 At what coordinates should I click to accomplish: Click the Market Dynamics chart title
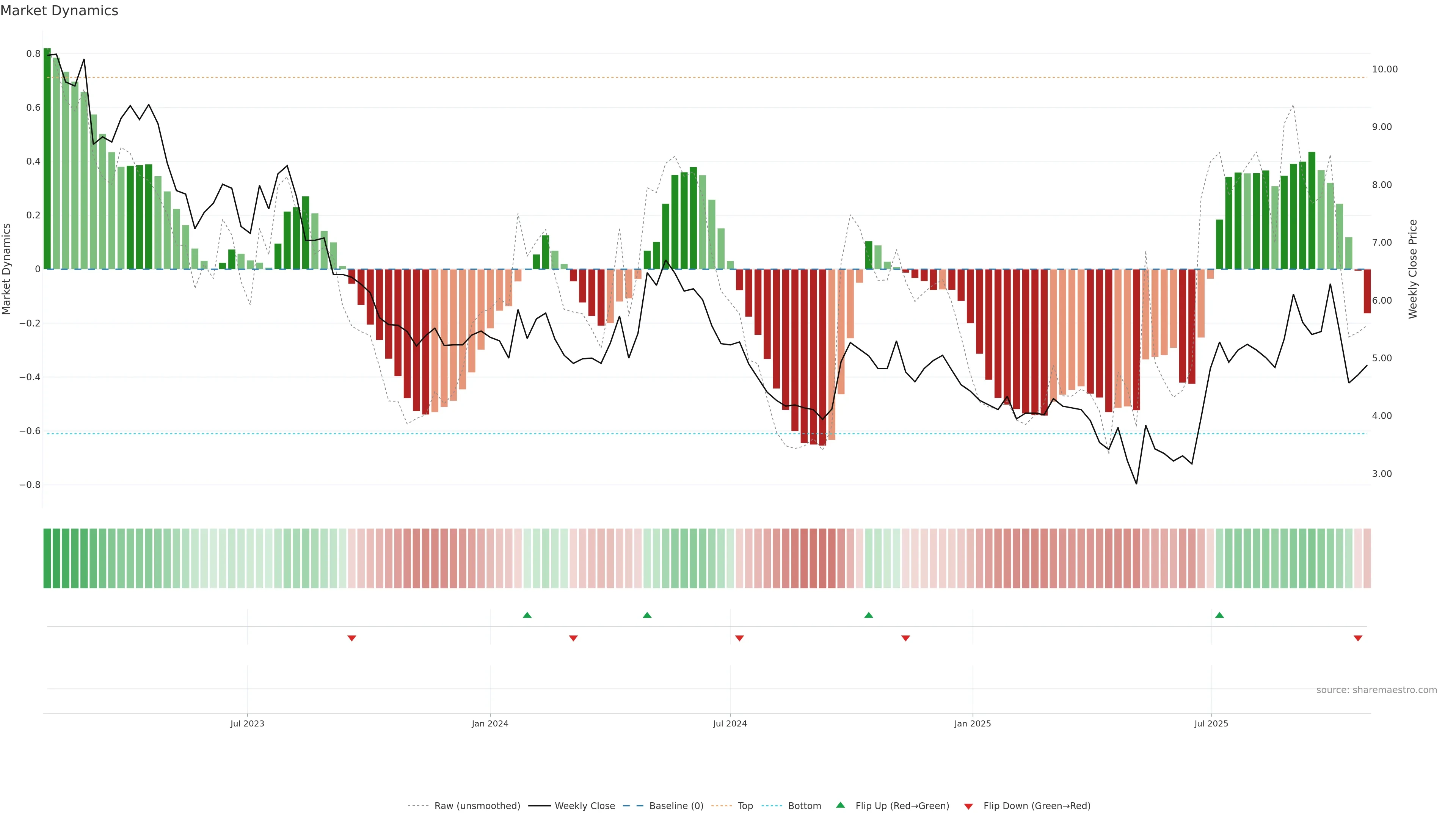point(60,11)
